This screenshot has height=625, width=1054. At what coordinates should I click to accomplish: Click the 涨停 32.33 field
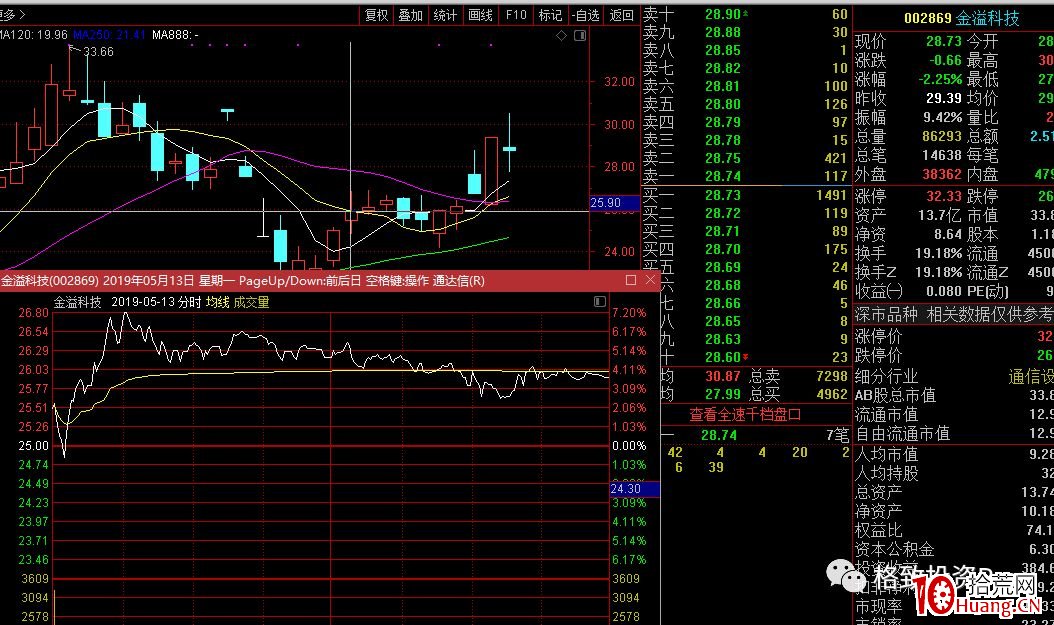coord(908,196)
